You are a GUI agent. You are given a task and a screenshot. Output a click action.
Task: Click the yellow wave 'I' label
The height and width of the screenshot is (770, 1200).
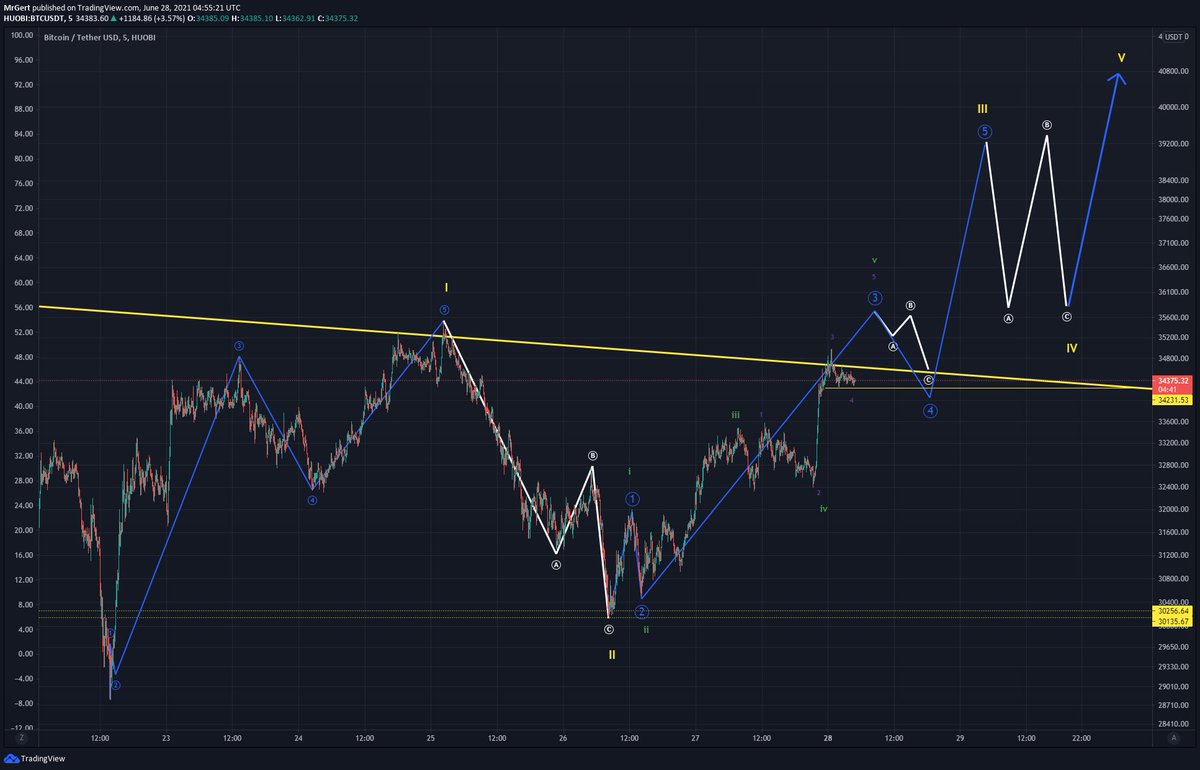click(445, 287)
